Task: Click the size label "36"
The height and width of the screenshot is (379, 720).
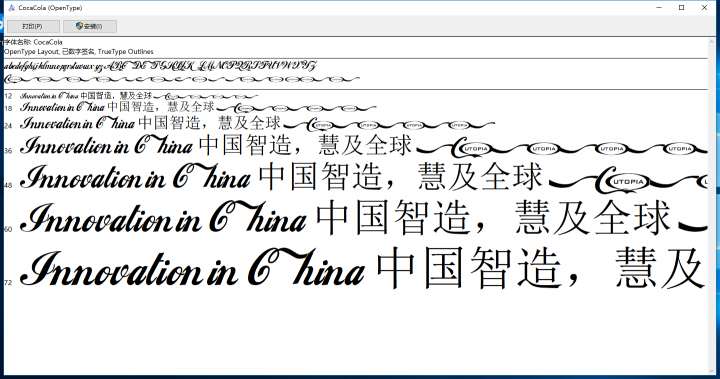Action: (8, 151)
